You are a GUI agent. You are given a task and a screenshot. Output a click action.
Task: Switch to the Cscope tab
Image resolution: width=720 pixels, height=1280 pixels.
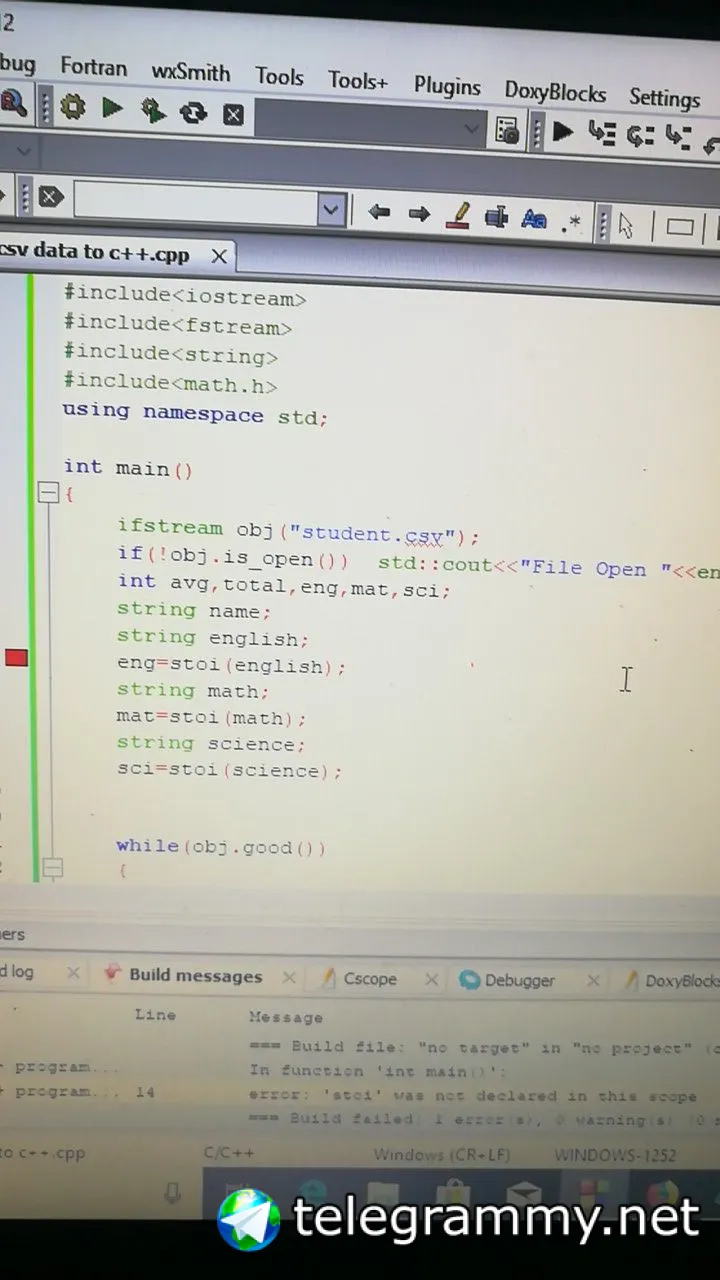(358, 979)
